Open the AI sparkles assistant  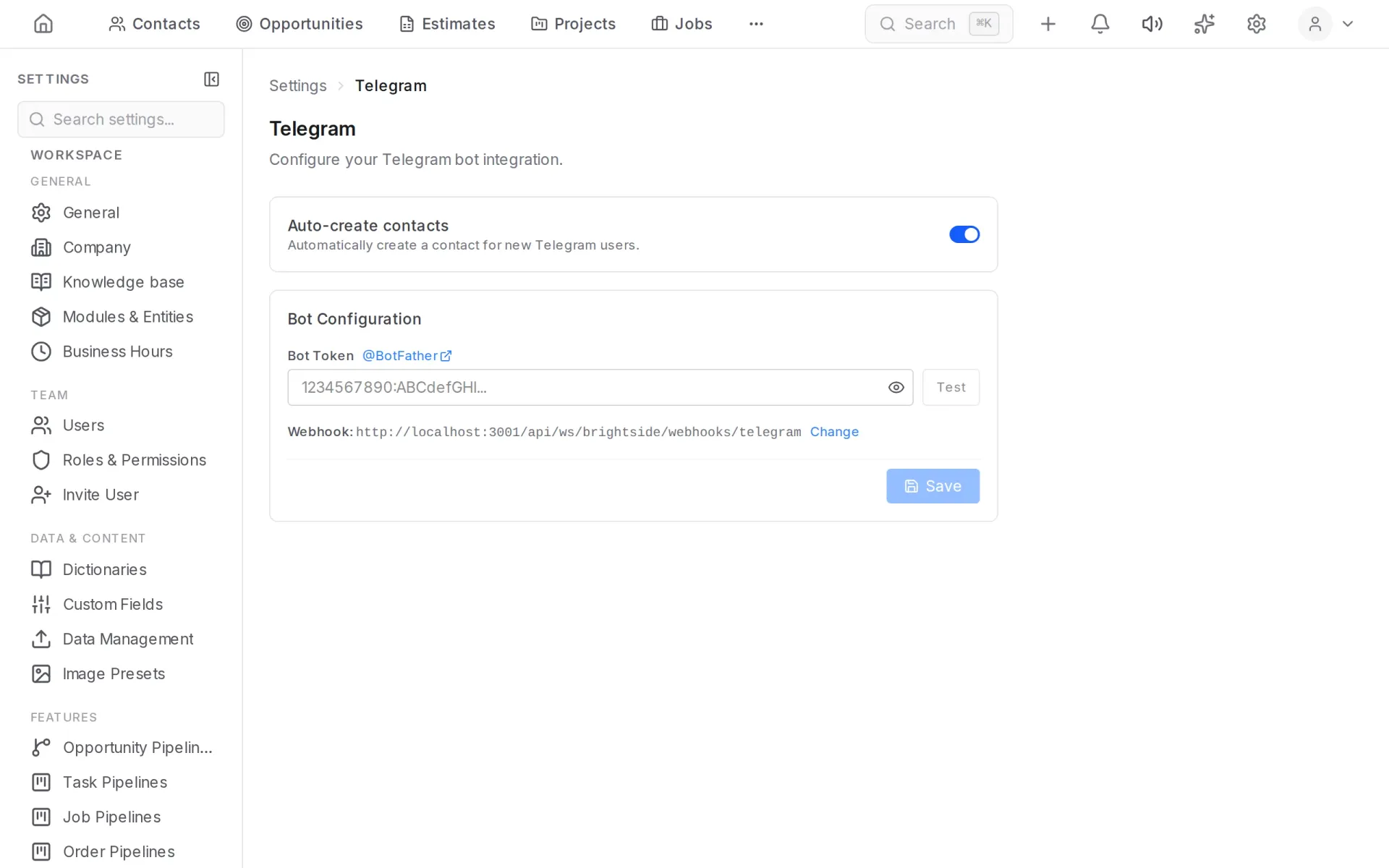[x=1204, y=24]
